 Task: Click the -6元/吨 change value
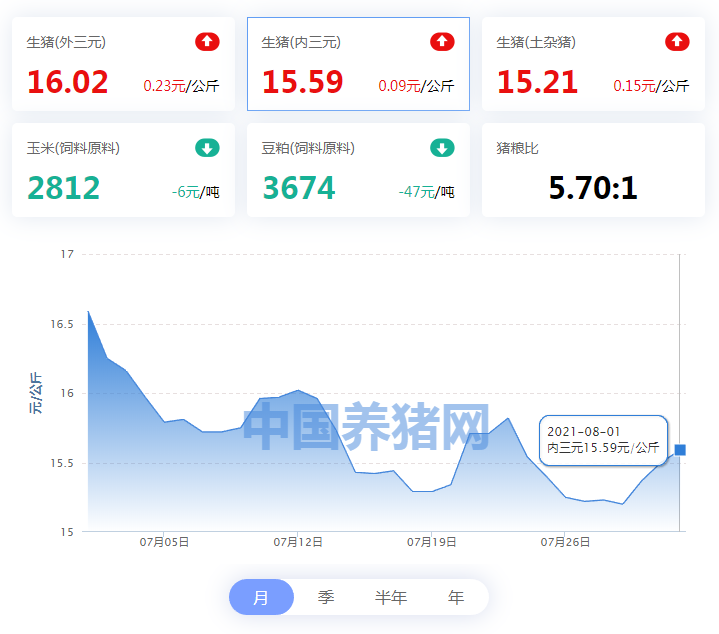coord(196,192)
